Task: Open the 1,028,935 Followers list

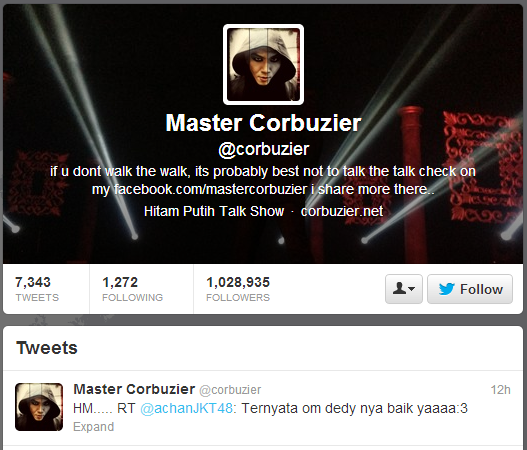Action: click(238, 289)
